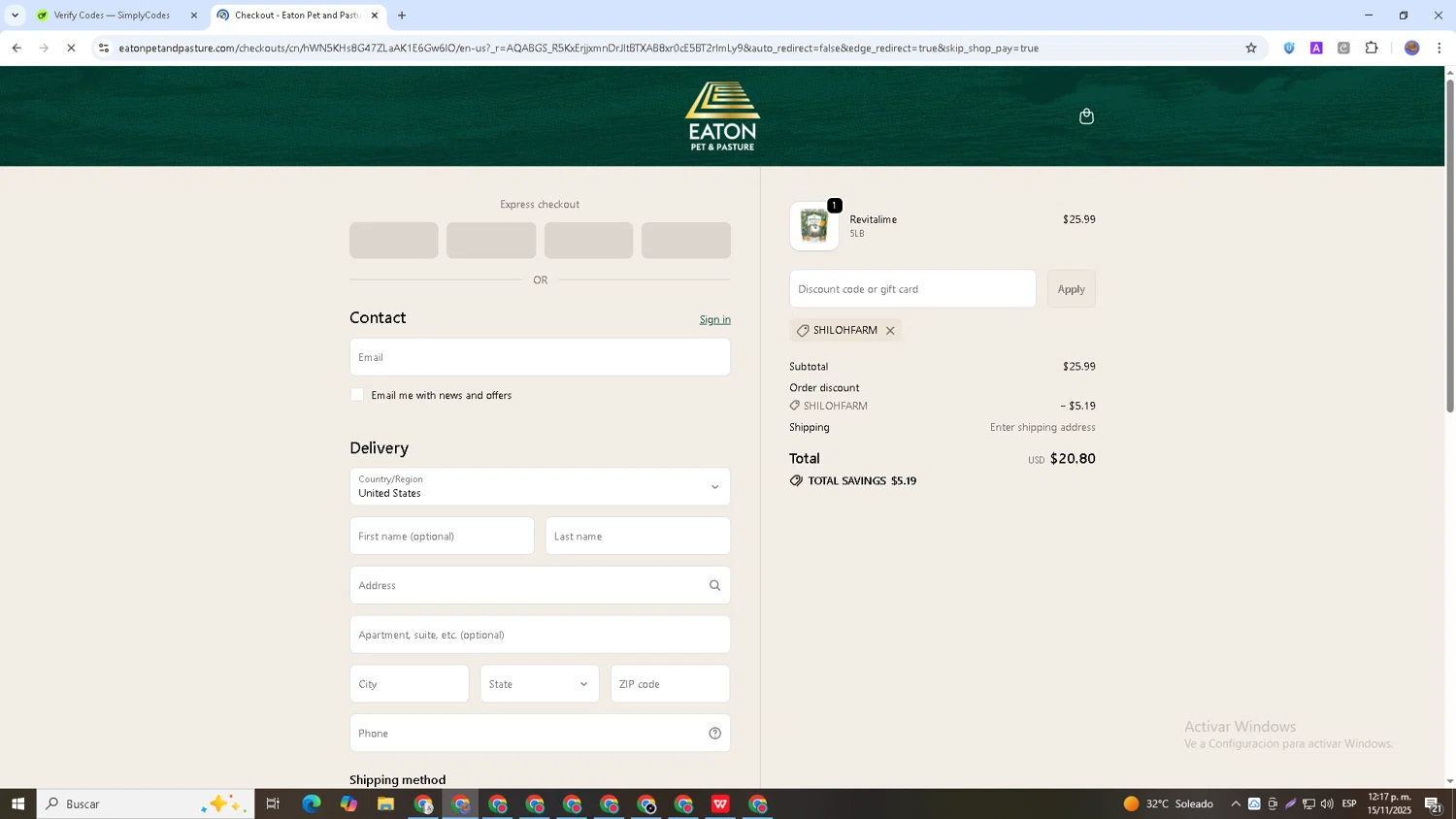
Task: Select the Checkout - Eaton Pet and Pasture tab
Action: pos(296,16)
